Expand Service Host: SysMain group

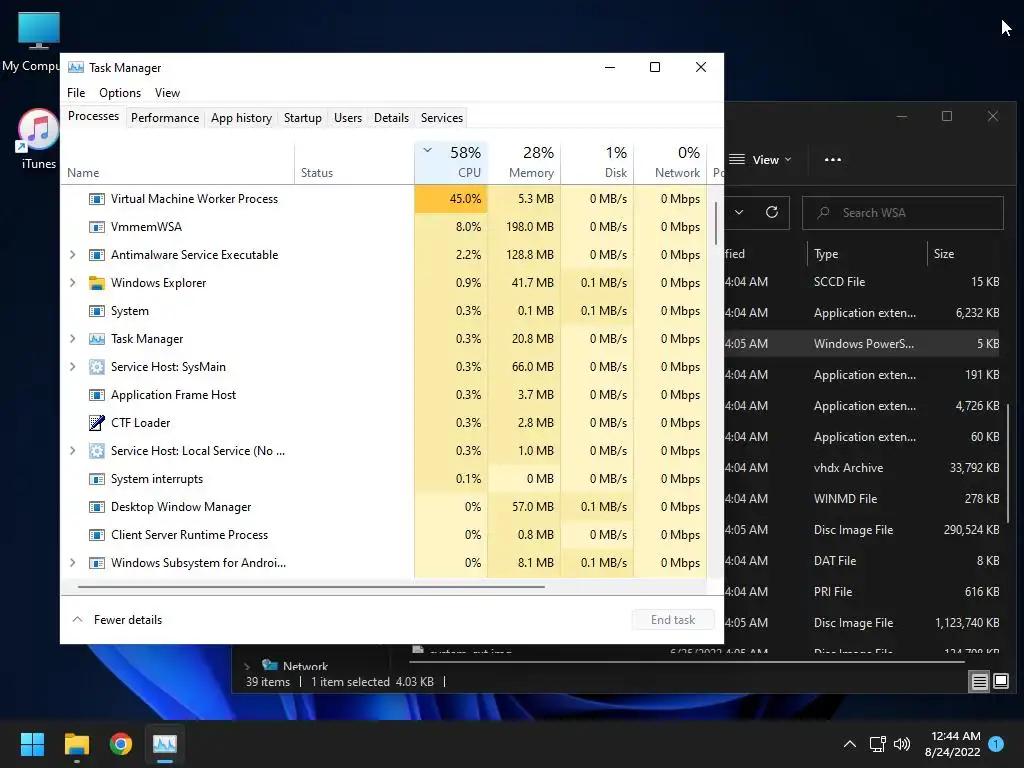[x=72, y=367]
